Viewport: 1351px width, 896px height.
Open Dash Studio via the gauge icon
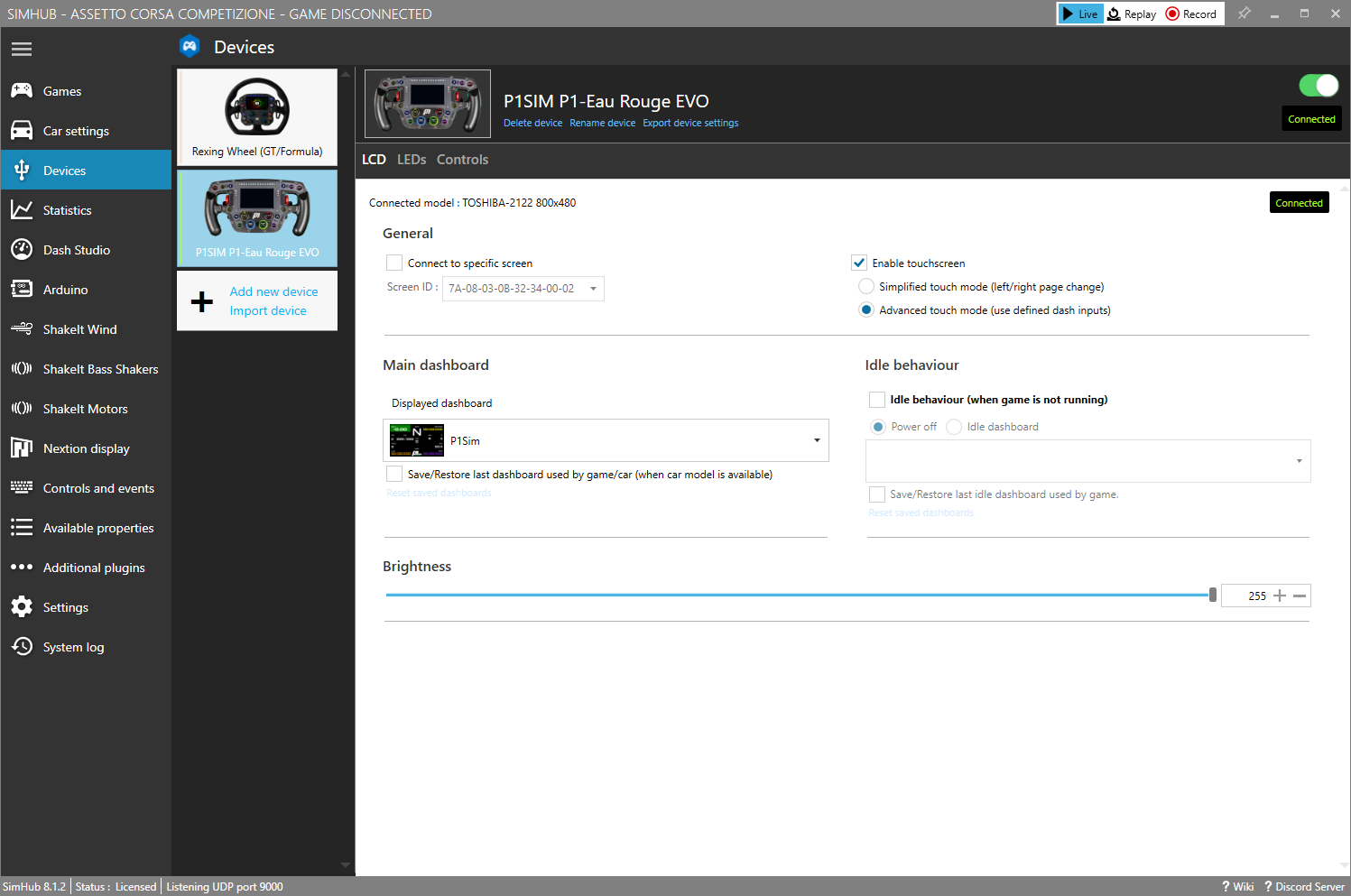coord(22,250)
